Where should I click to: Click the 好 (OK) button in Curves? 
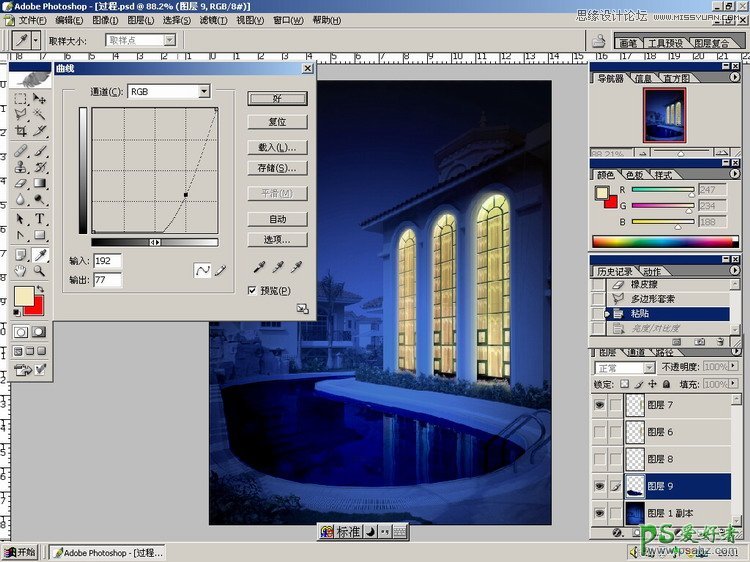point(277,98)
